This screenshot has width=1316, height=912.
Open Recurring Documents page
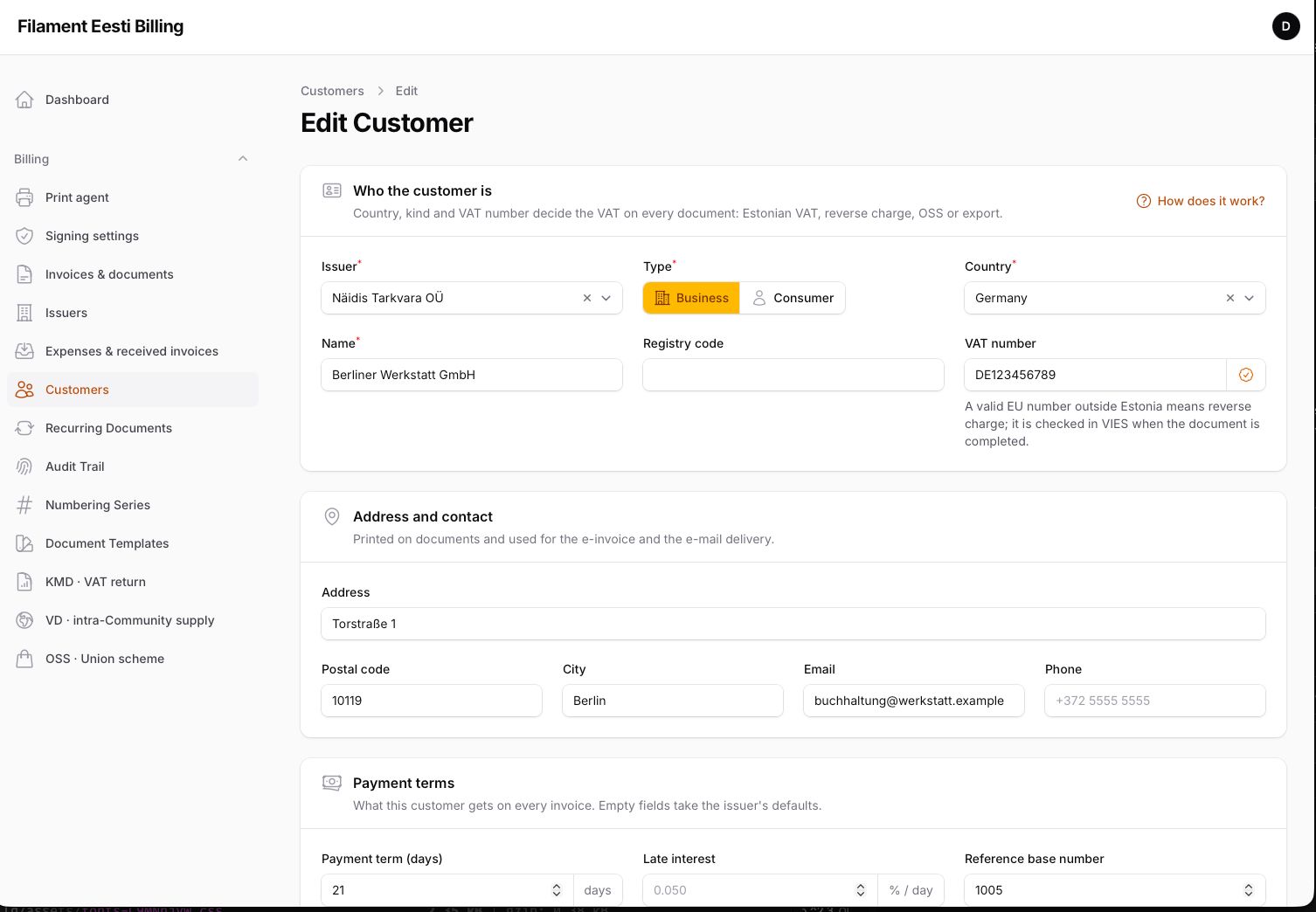pyautogui.click(x=133, y=428)
